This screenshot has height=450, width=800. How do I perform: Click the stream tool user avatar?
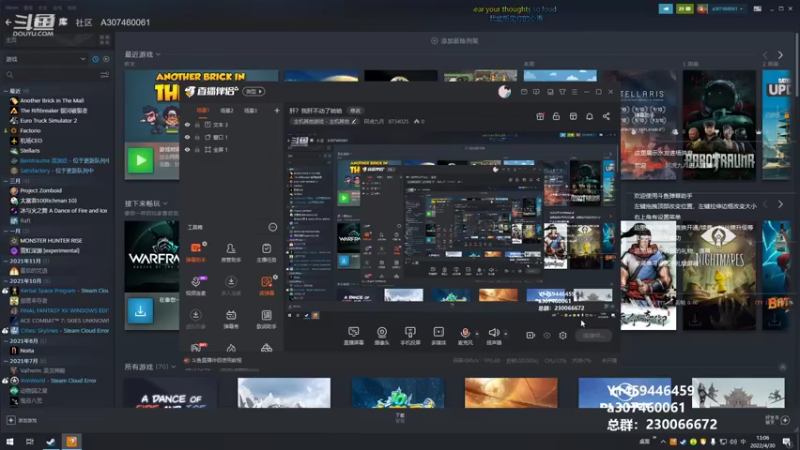pyautogui.click(x=504, y=92)
